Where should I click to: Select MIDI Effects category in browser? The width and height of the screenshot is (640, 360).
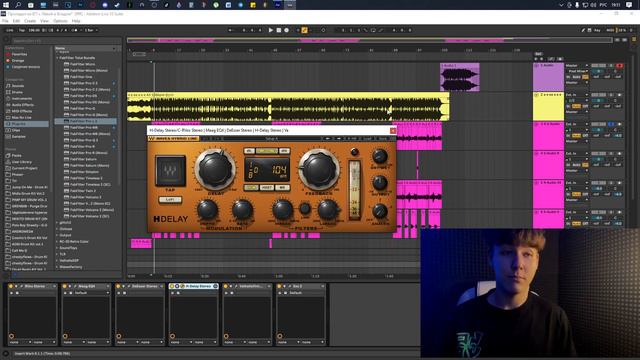pos(22,111)
